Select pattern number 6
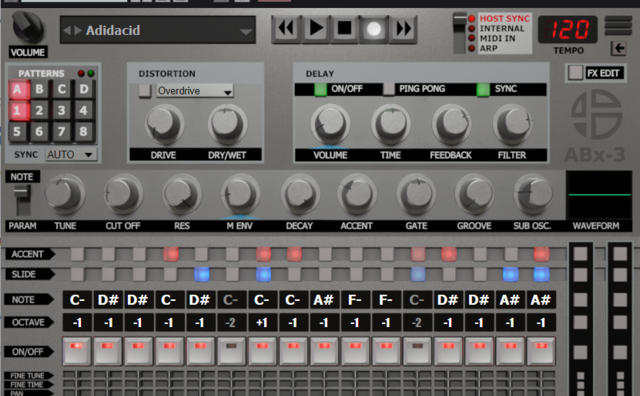 (x=40, y=132)
